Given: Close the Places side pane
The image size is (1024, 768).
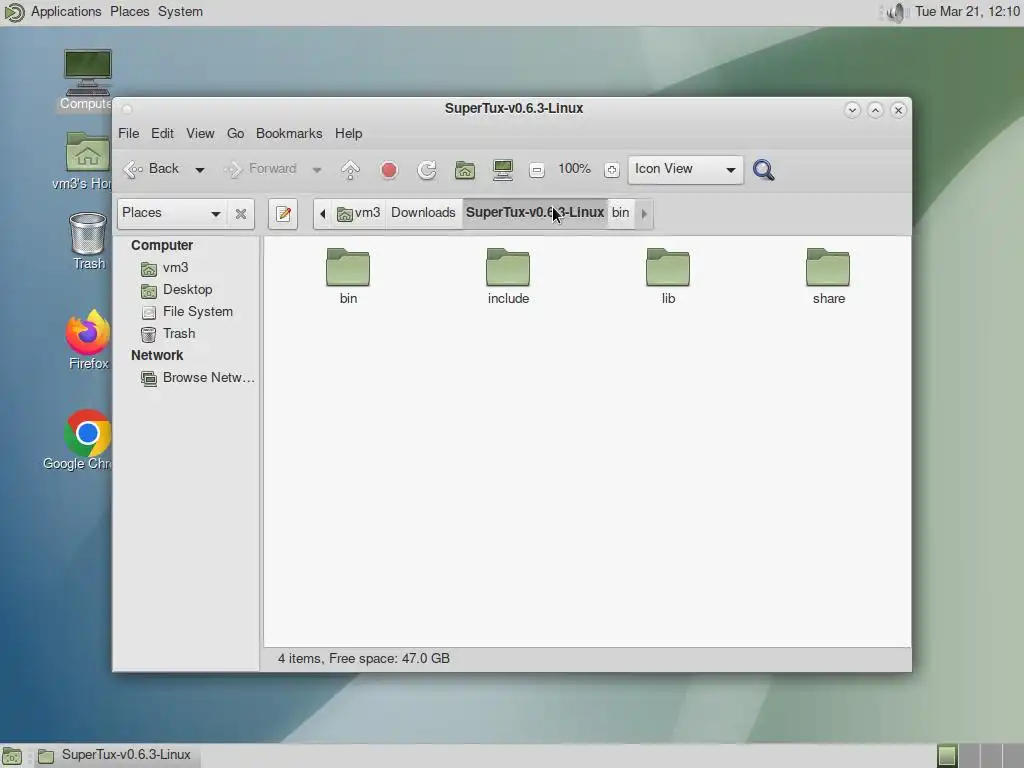Looking at the screenshot, I should tap(241, 214).
